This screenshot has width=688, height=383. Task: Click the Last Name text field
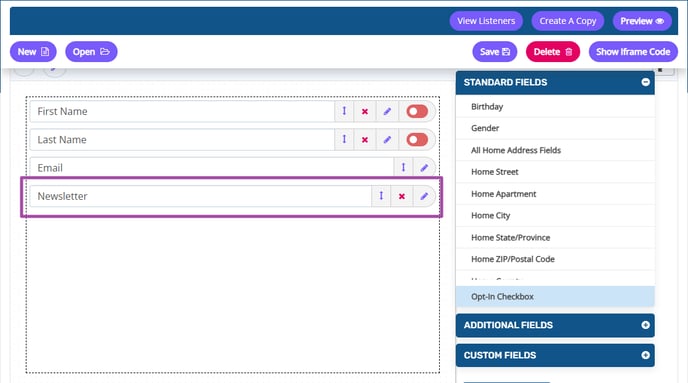[182, 140]
